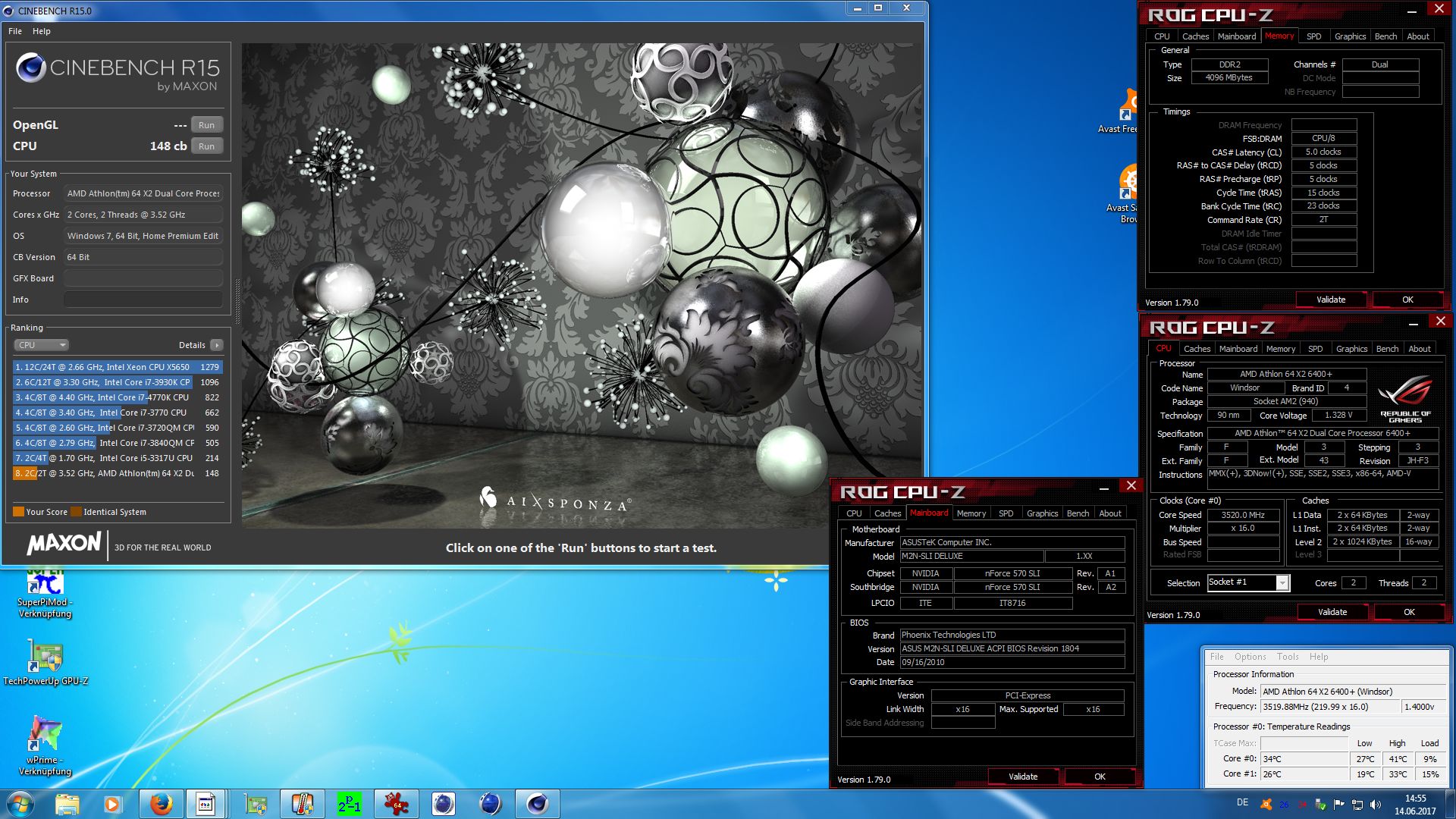Select ranking row Intel Core i7-3930K
The width and height of the screenshot is (1456, 819).
click(117, 382)
